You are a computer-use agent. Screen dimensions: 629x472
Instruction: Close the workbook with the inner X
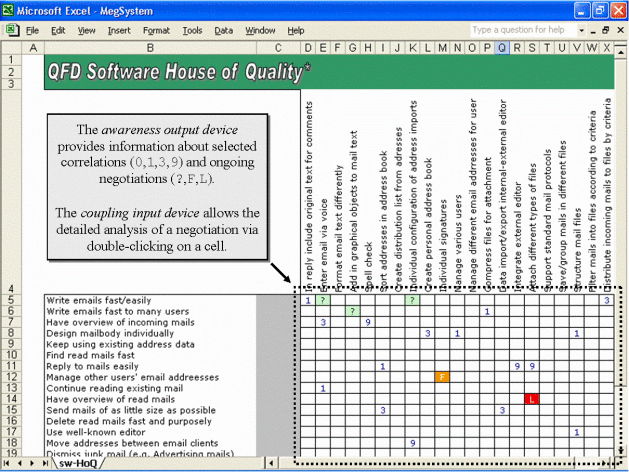620,30
